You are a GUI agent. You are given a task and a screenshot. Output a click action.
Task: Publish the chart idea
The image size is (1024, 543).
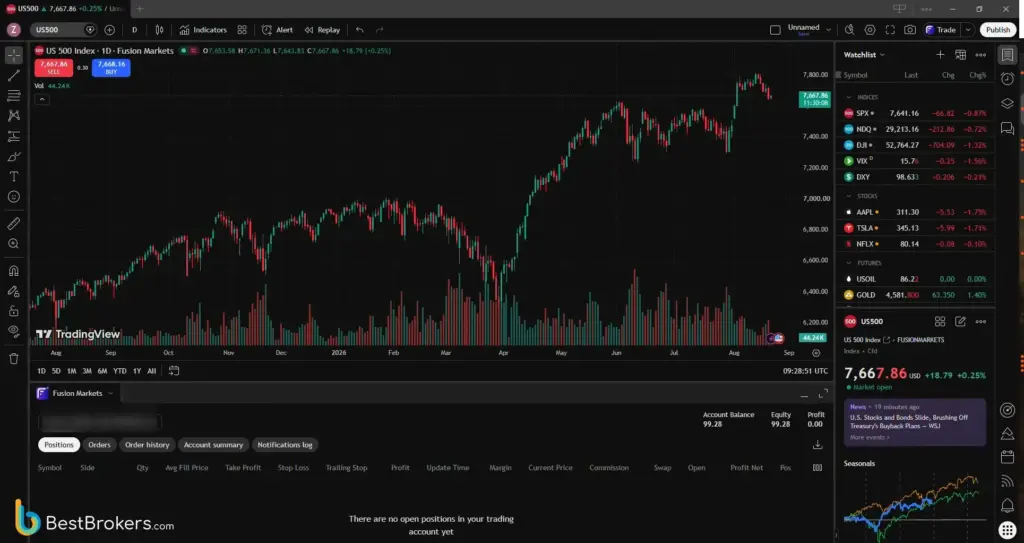998,30
